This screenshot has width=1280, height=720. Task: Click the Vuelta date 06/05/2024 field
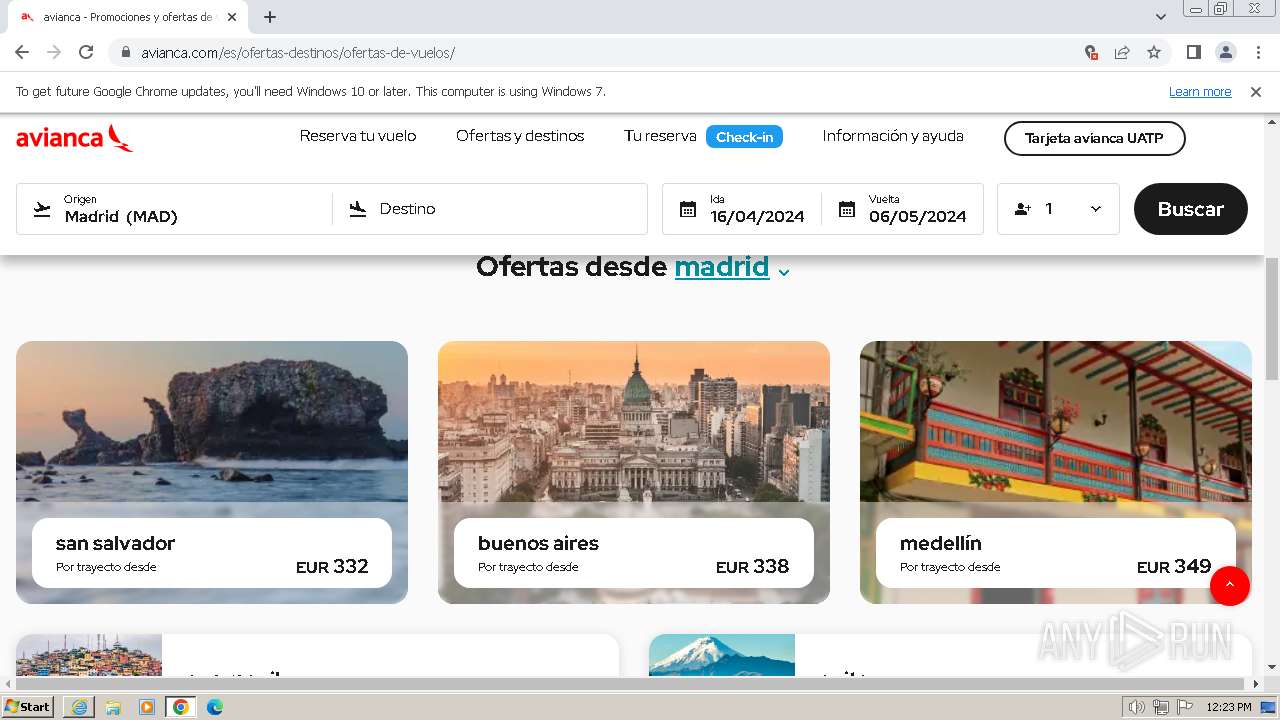pos(902,209)
